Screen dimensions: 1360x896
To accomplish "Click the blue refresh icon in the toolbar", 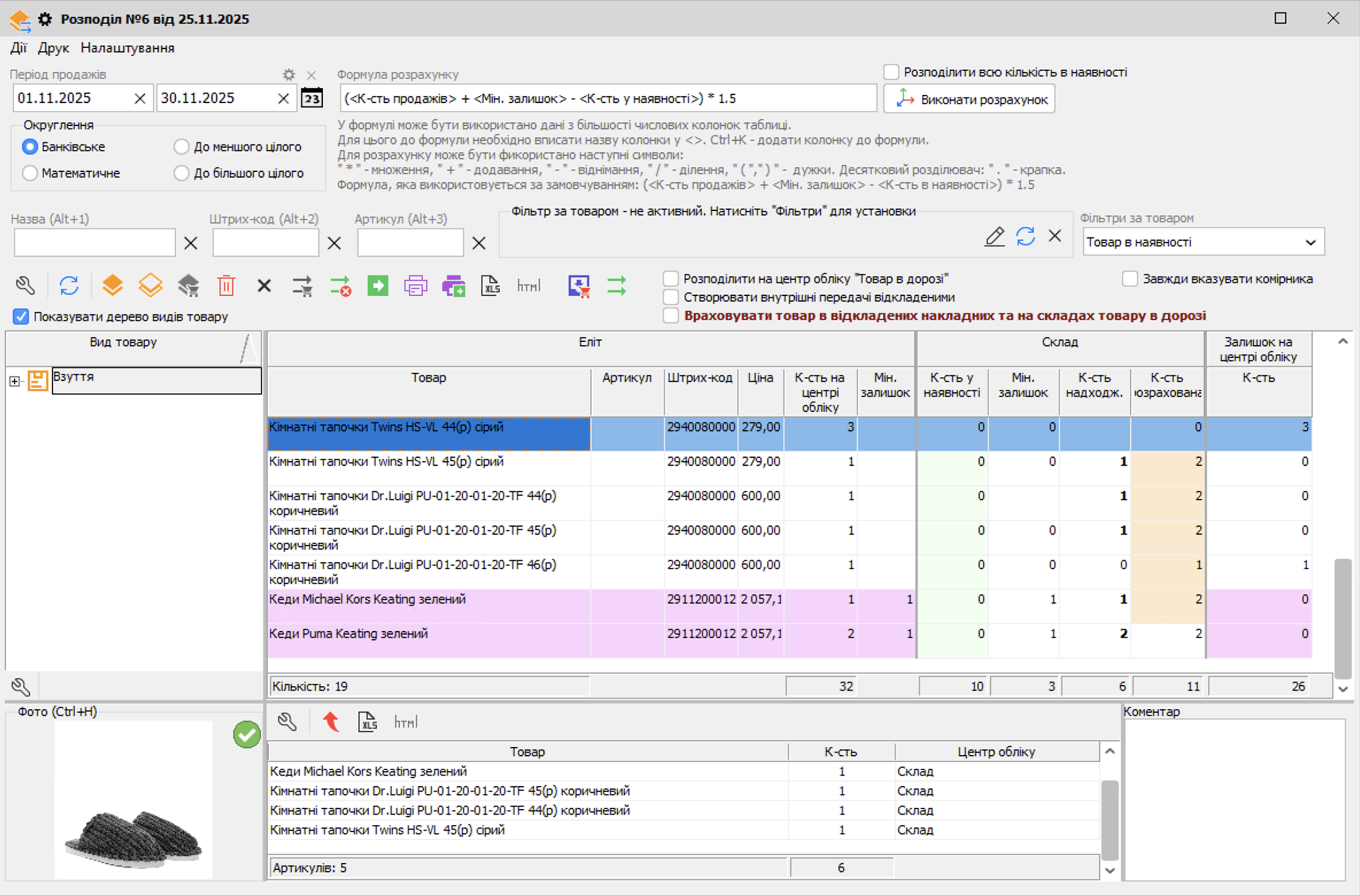I will [69, 285].
